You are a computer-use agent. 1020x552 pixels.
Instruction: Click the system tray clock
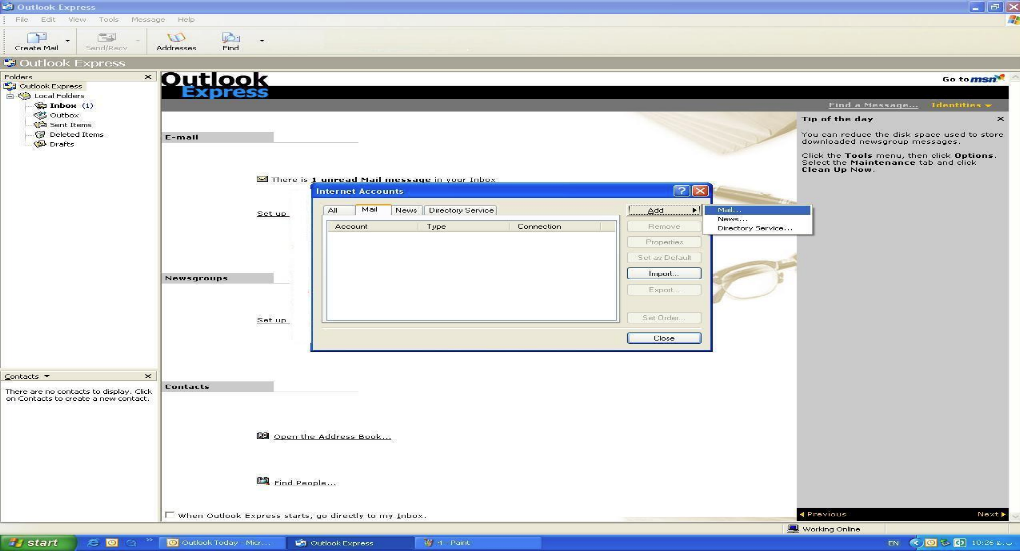click(991, 542)
